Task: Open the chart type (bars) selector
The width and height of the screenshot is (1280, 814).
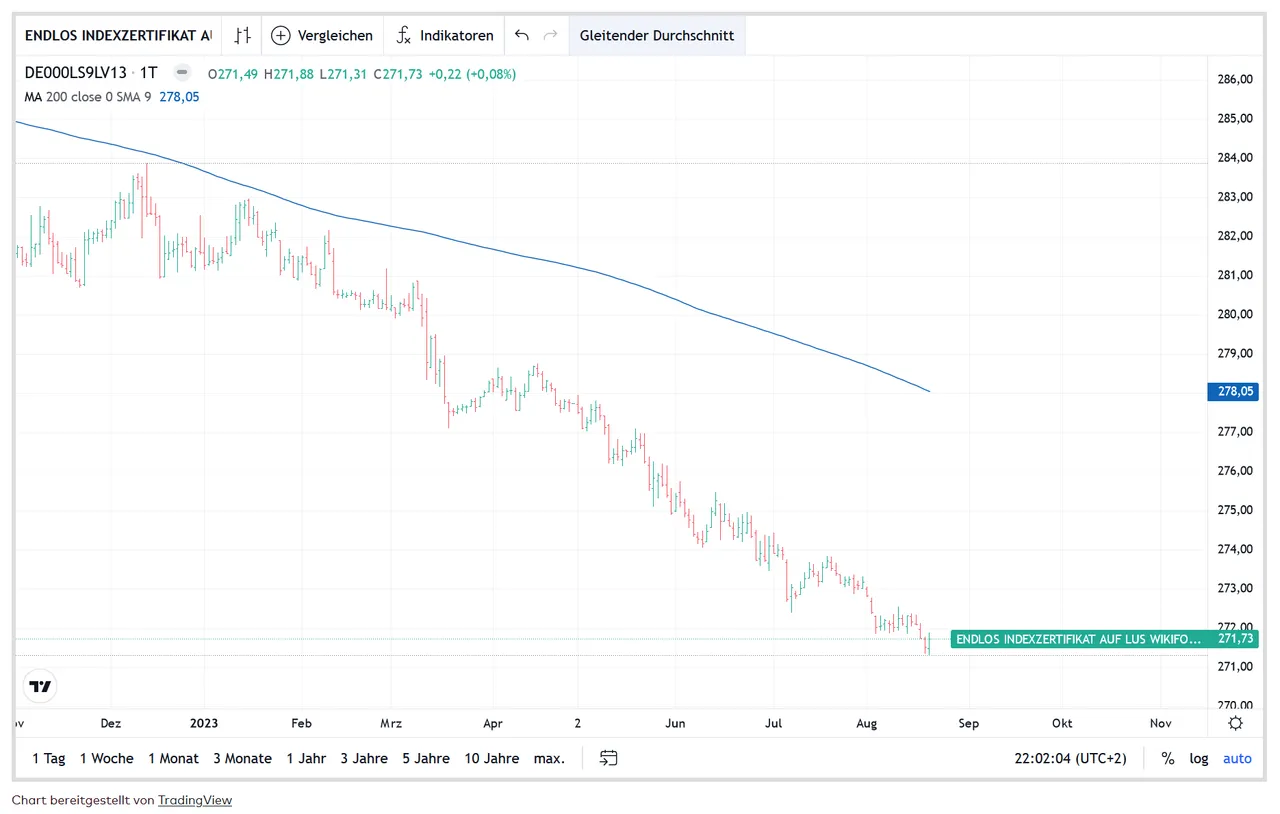Action: (242, 35)
